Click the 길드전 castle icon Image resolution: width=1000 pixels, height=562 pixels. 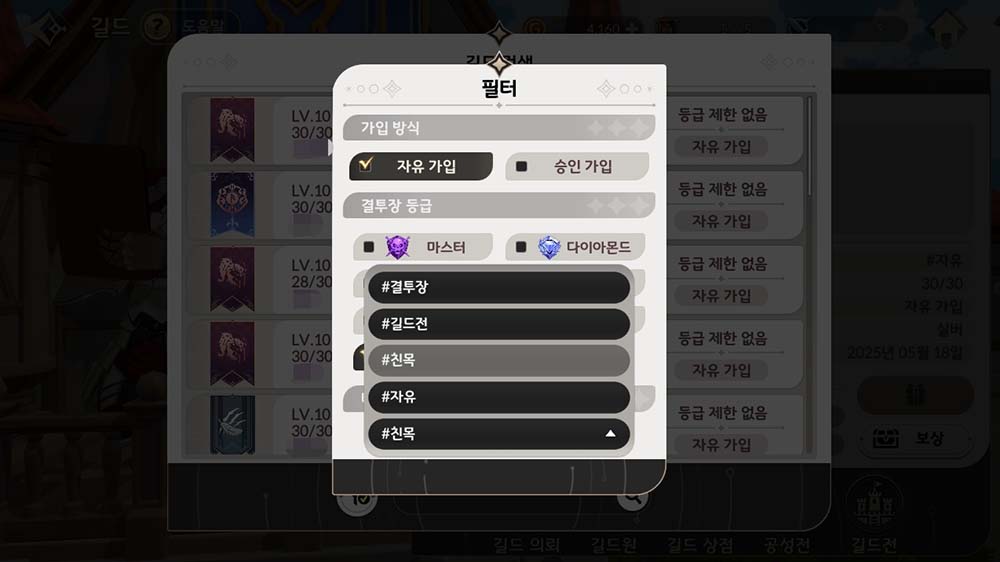click(874, 505)
